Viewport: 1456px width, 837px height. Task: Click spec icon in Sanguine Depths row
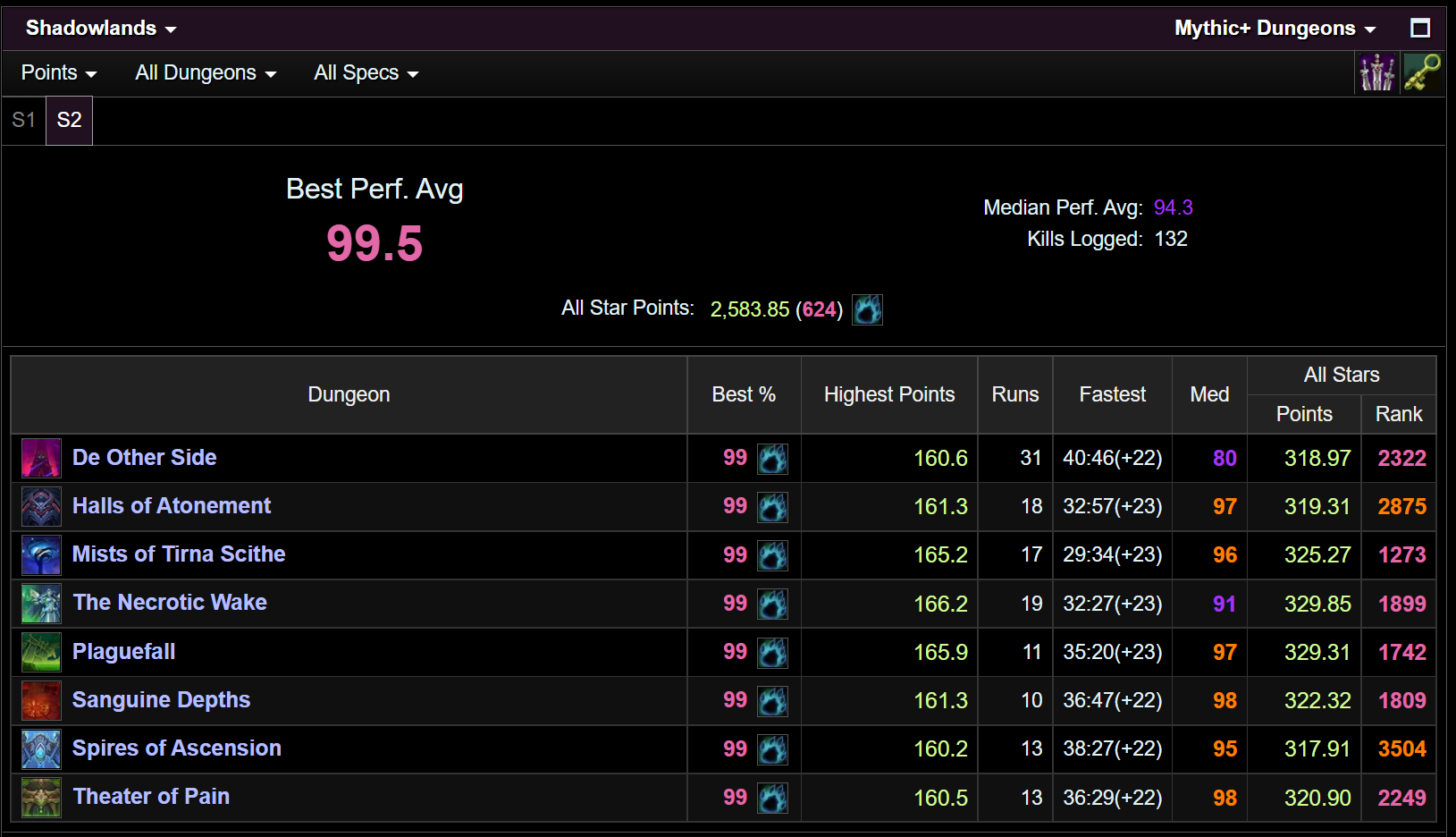click(772, 701)
